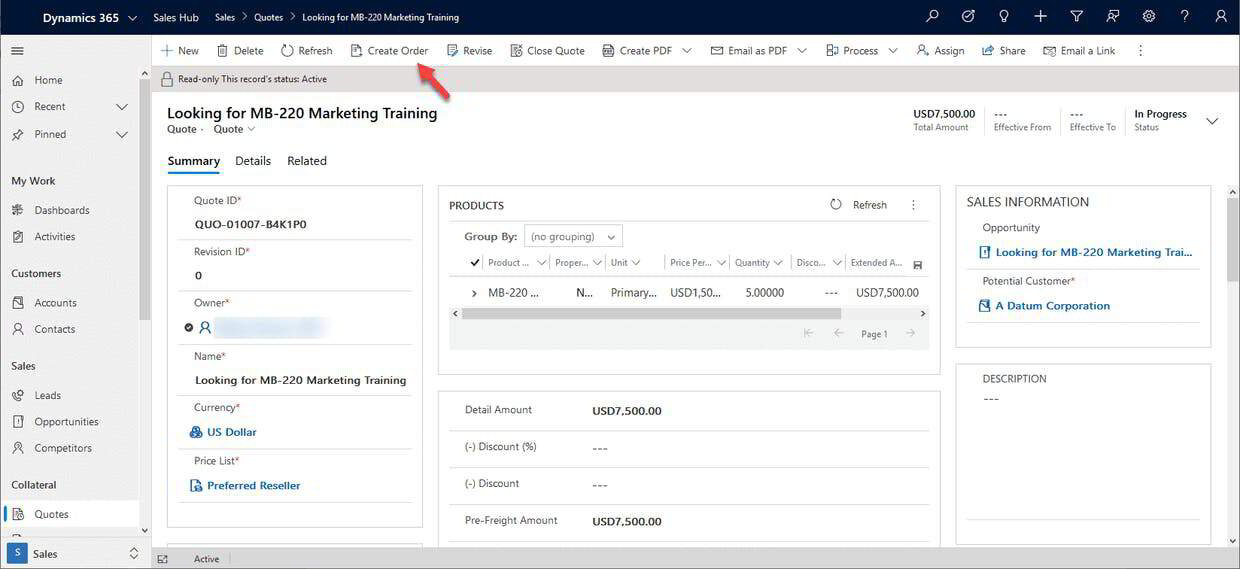
Task: Click the Revise command
Action: click(x=469, y=51)
